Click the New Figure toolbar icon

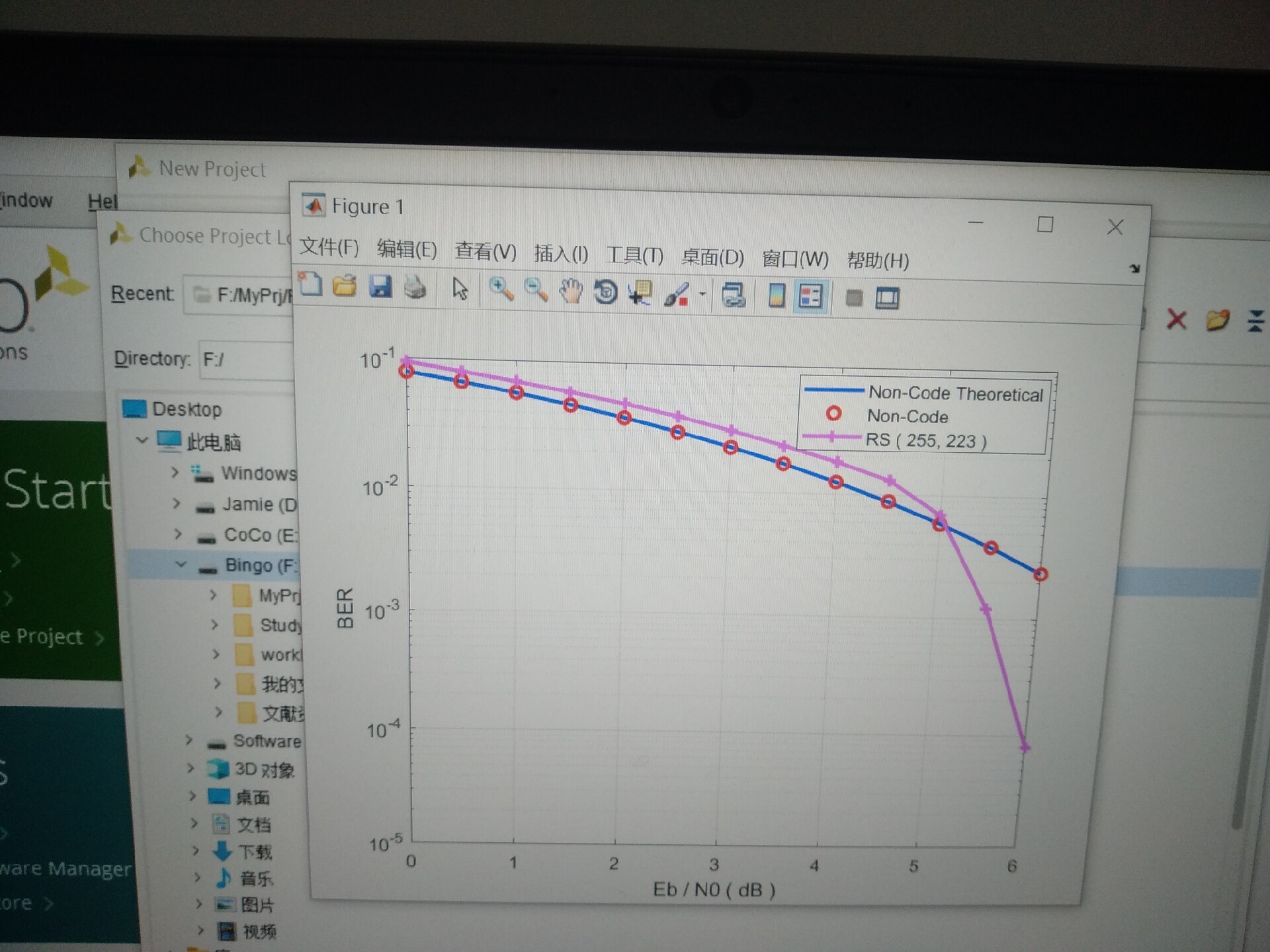[310, 285]
